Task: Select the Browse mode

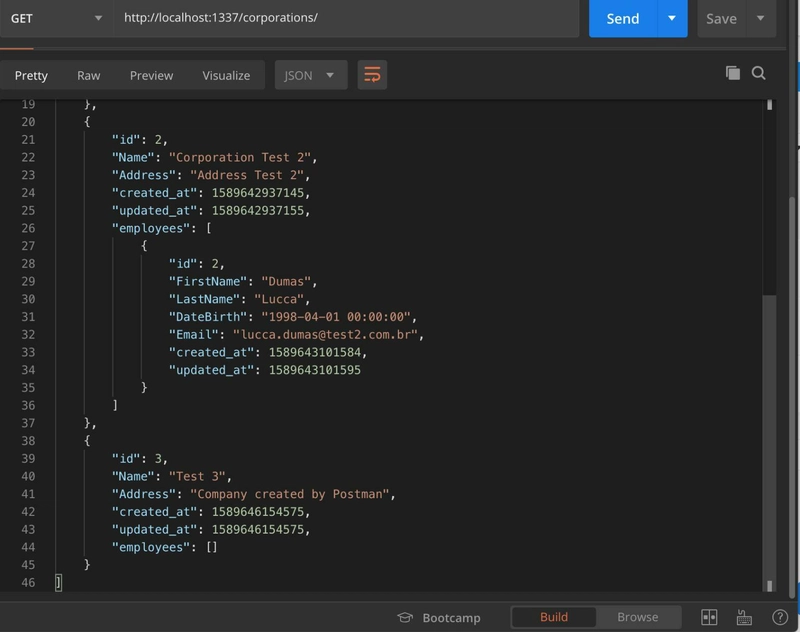Action: tap(638, 617)
